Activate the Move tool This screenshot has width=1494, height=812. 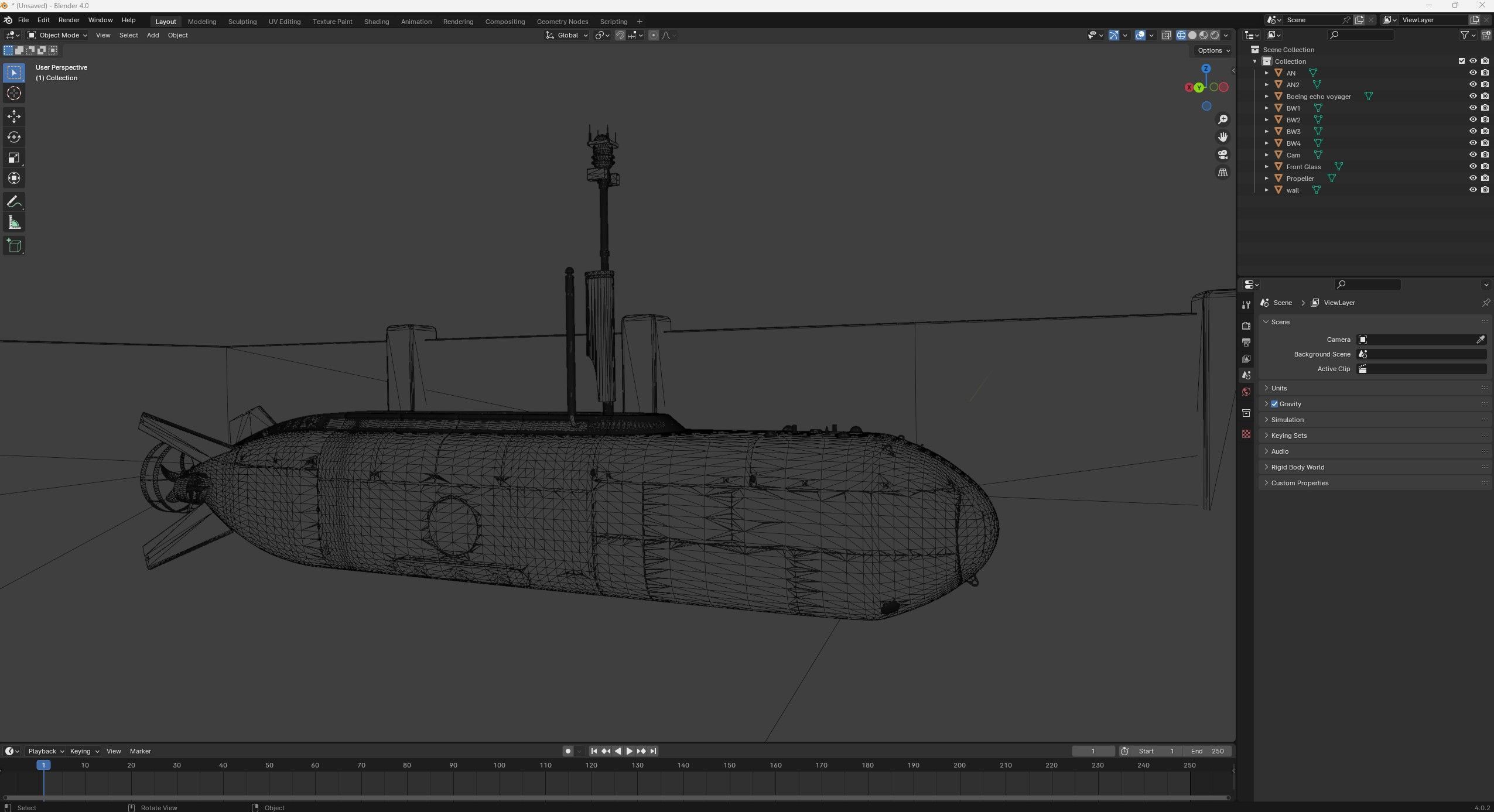click(x=14, y=117)
